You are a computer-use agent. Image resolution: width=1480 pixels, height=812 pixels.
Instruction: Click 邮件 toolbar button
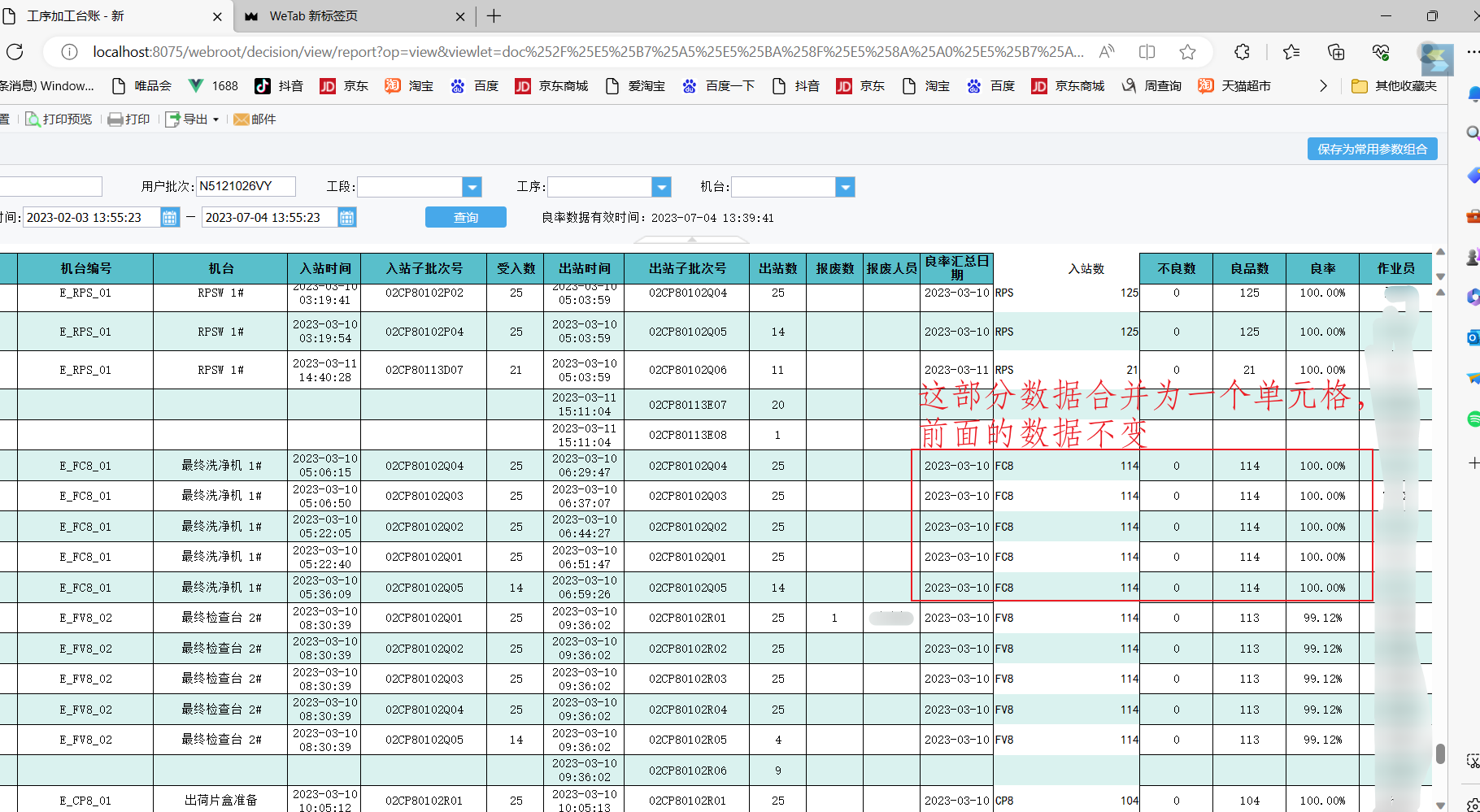[x=255, y=119]
